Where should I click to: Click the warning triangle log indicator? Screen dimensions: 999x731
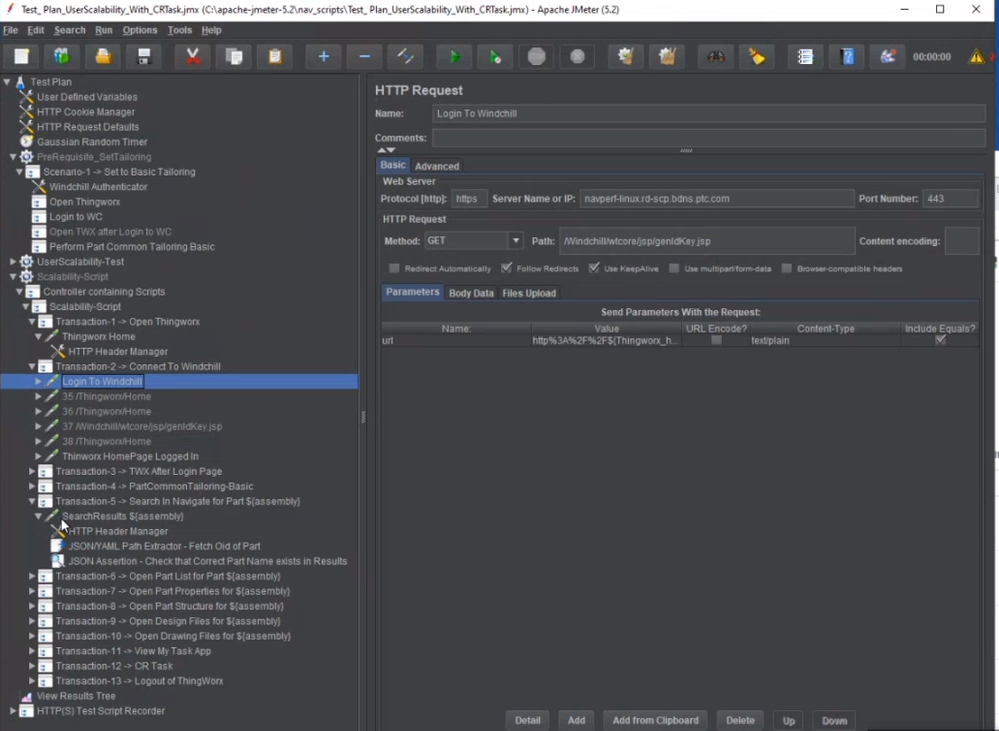click(976, 57)
